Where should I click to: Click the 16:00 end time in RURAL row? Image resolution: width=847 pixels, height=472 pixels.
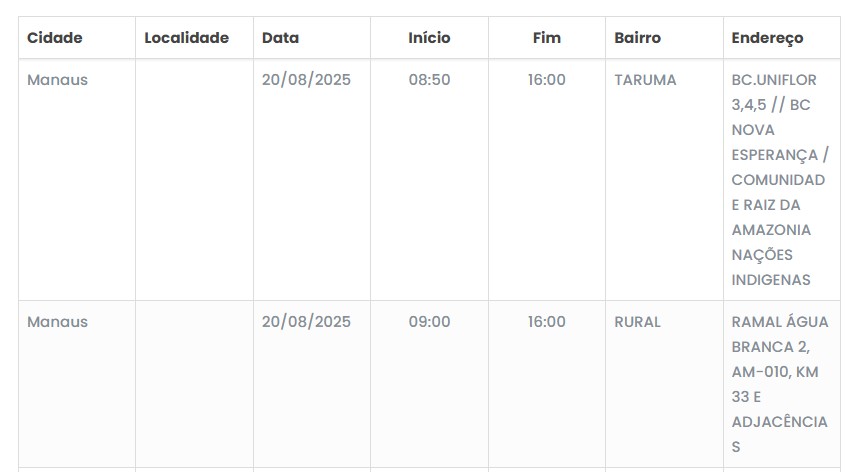point(547,322)
